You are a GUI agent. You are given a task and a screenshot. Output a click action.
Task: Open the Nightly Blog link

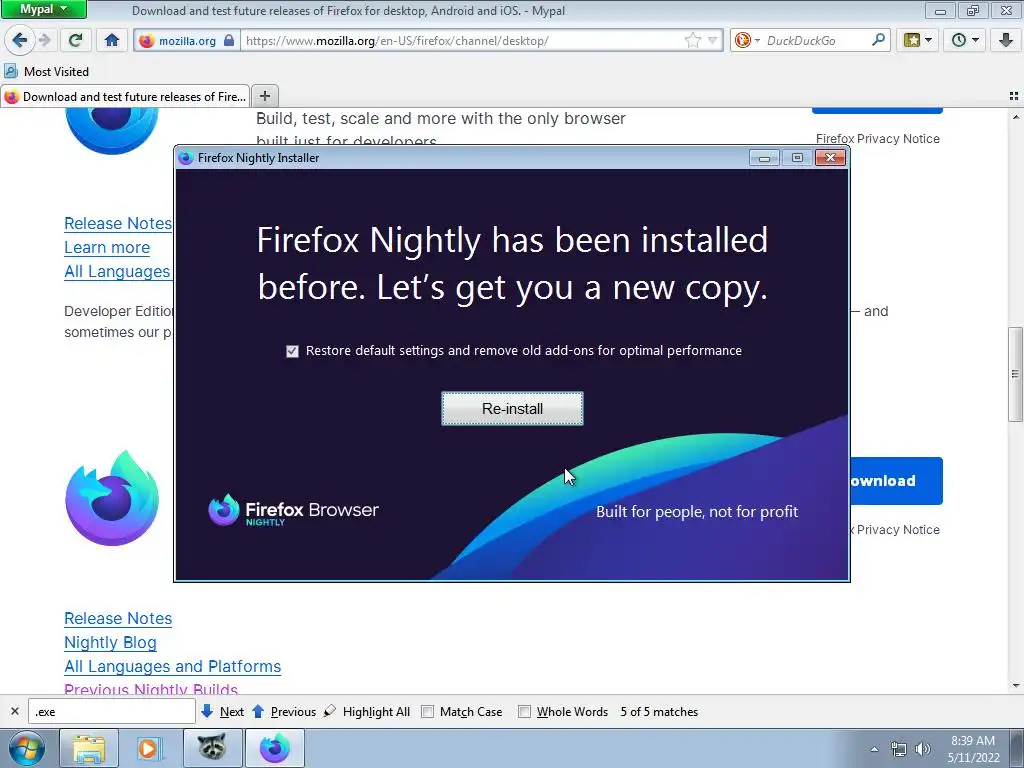click(x=110, y=643)
